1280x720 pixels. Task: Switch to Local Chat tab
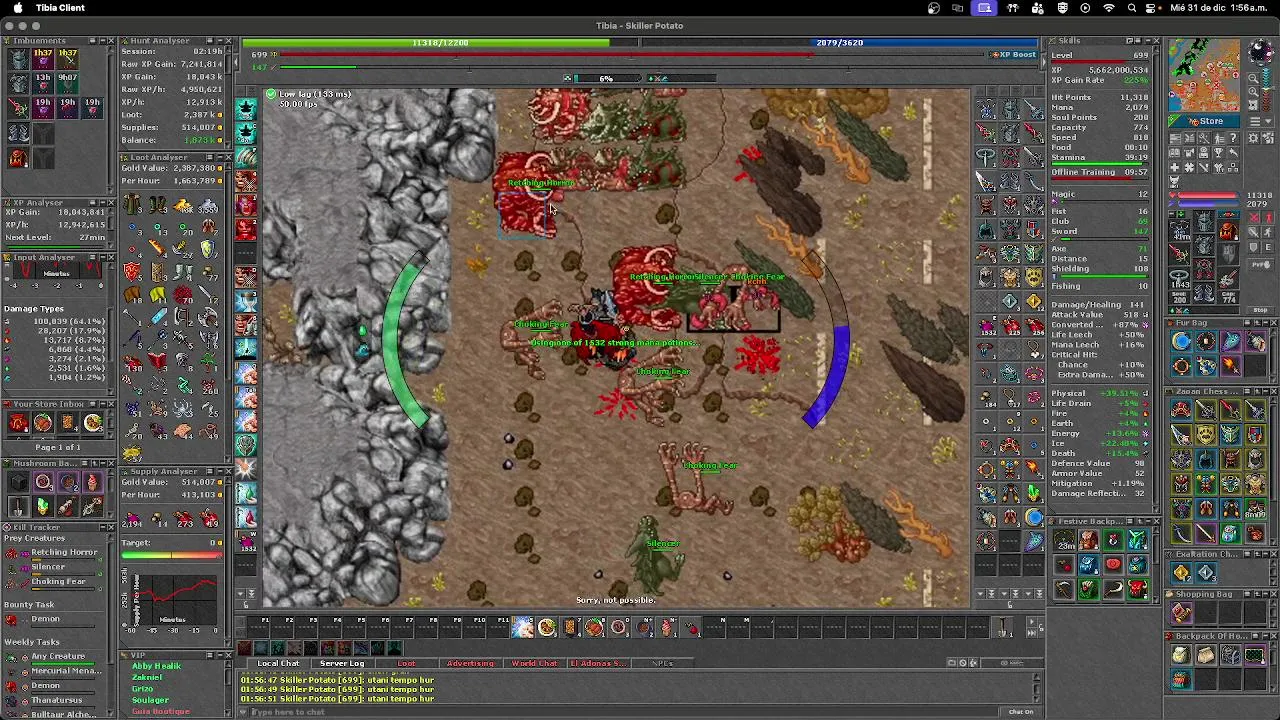278,663
